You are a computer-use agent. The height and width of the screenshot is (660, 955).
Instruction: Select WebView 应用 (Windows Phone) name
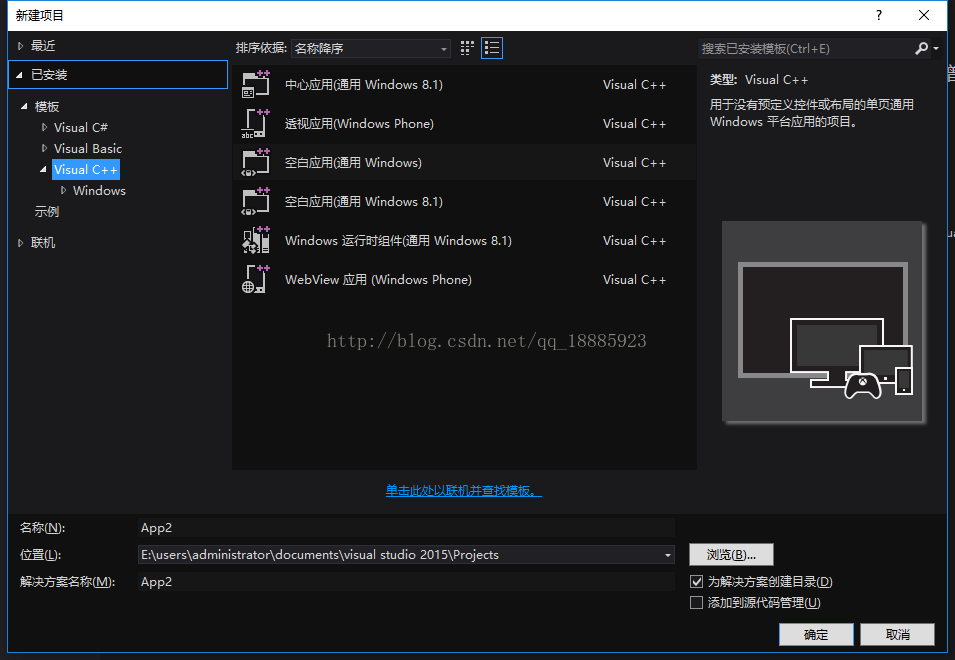pos(378,279)
